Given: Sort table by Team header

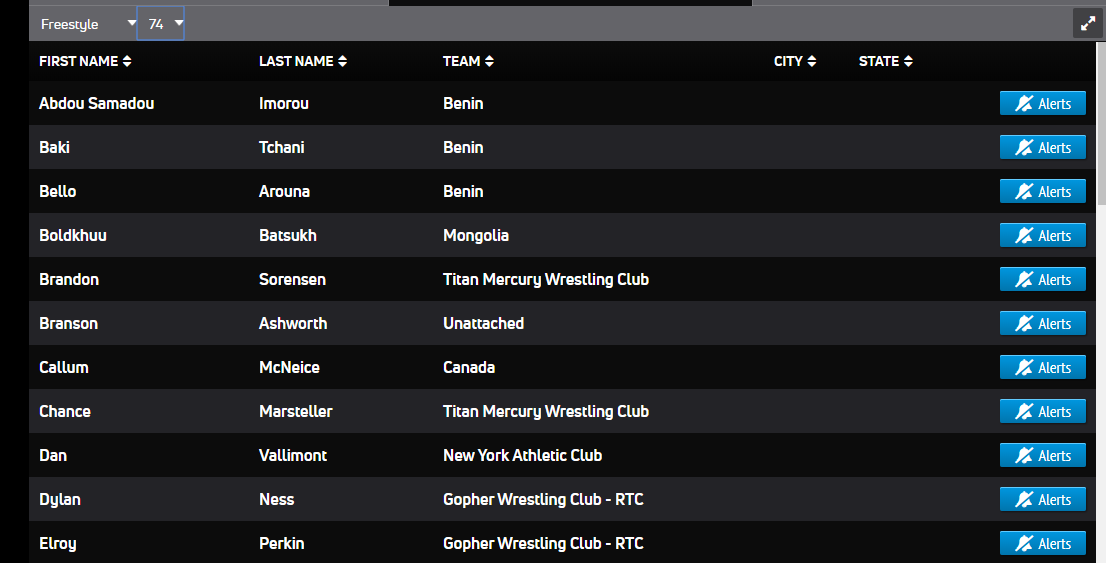Looking at the screenshot, I should [x=468, y=61].
